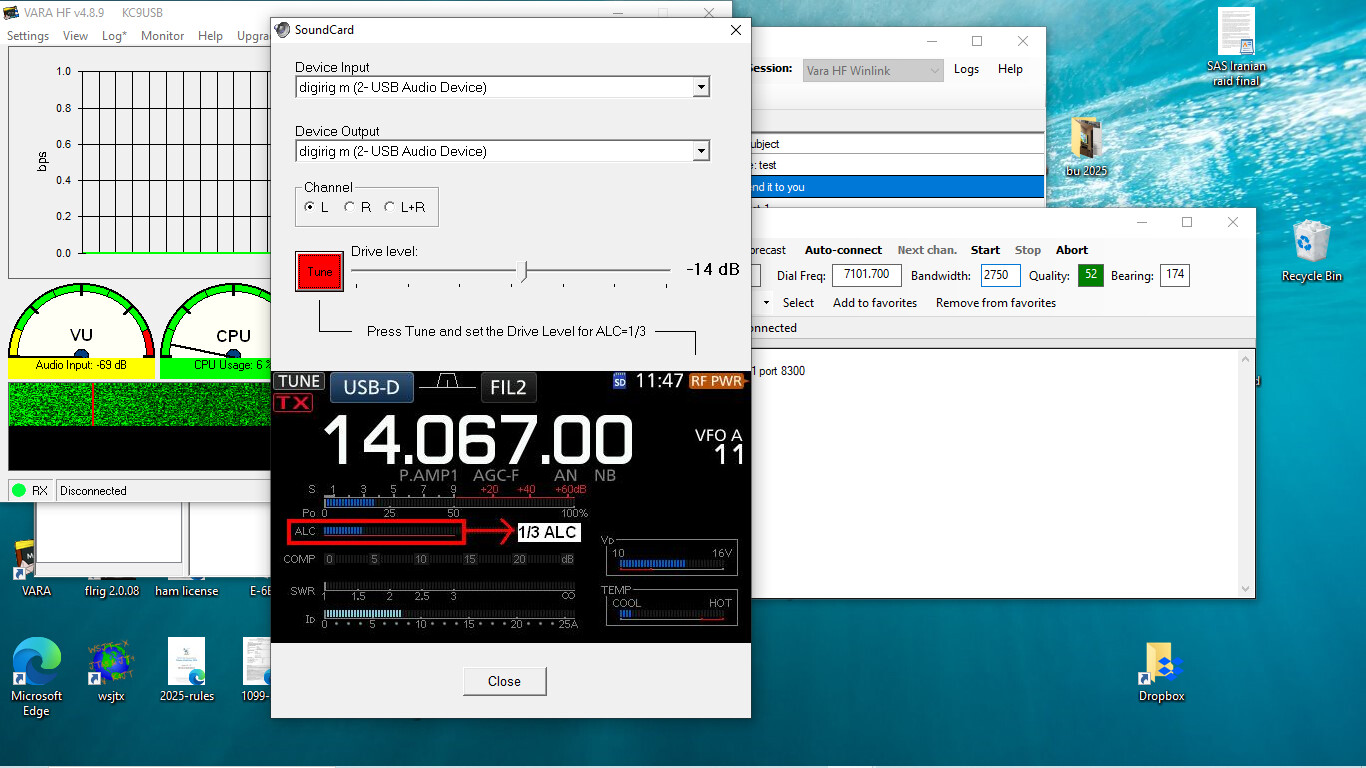Screen dimensions: 1366x768
Task: Open the bu 2025 folder icon
Action: click(x=1085, y=140)
